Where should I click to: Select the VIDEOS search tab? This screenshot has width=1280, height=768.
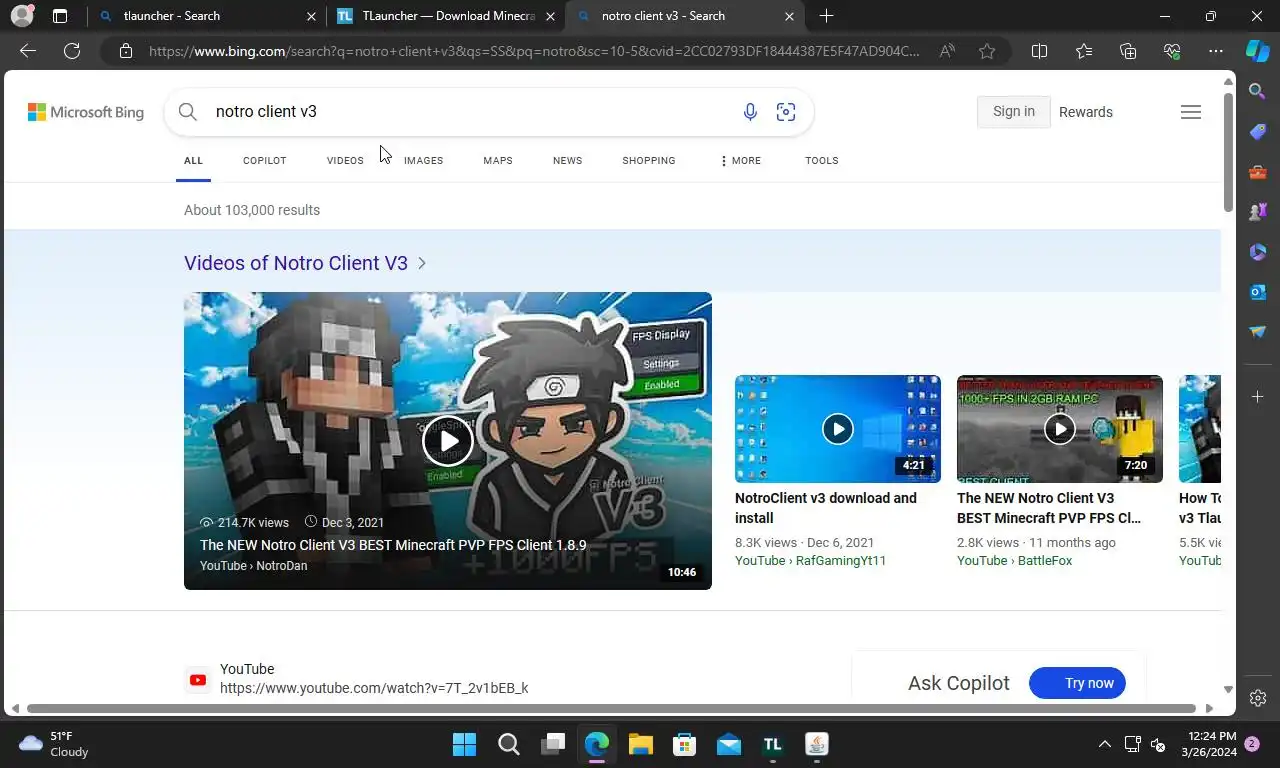345,160
